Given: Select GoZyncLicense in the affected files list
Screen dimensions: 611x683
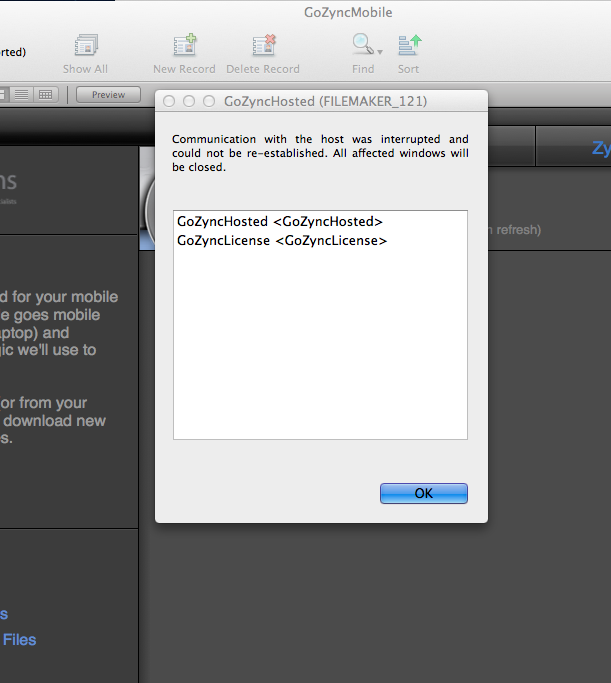Looking at the screenshot, I should click(x=281, y=241).
